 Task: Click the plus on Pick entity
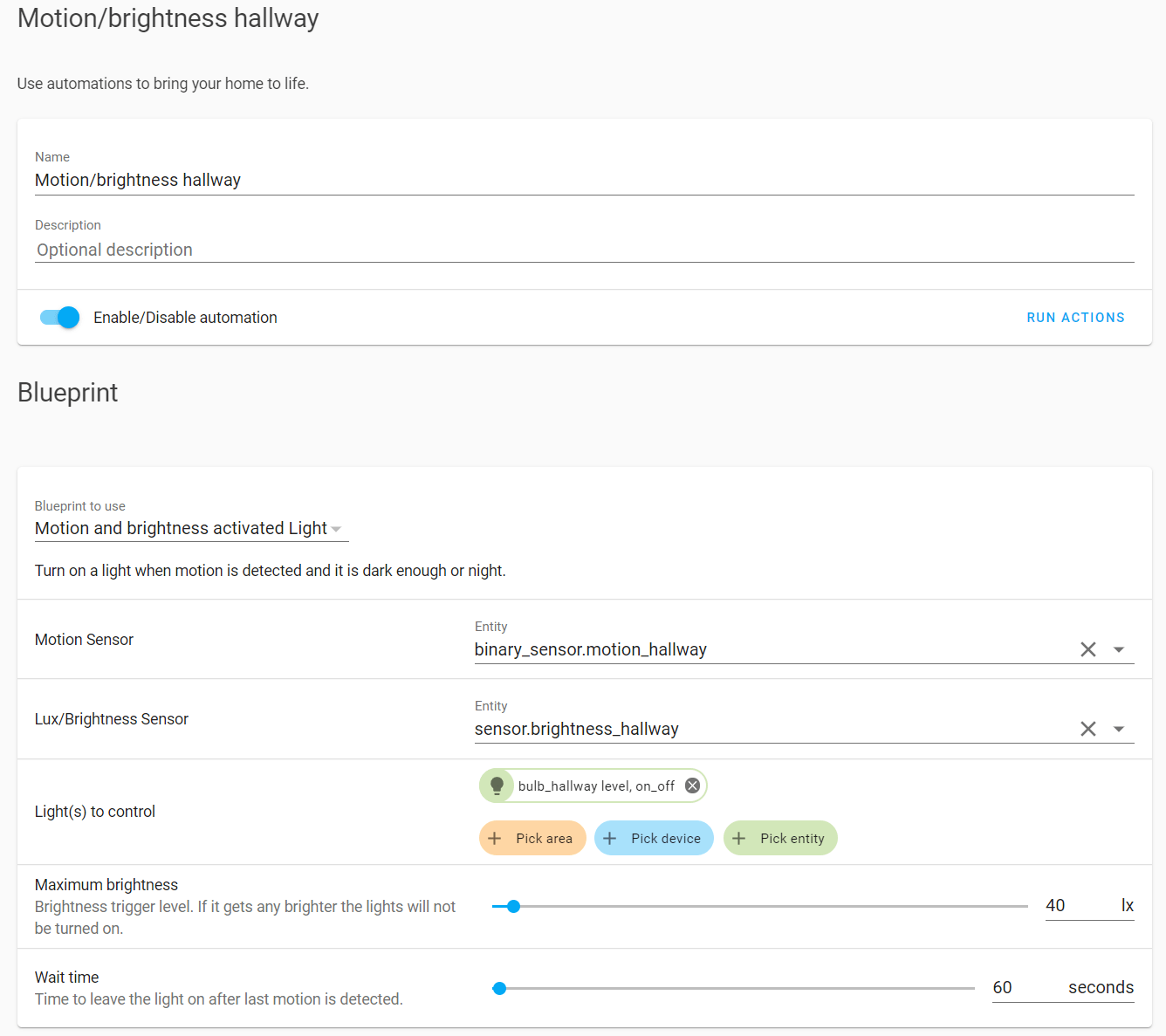738,838
